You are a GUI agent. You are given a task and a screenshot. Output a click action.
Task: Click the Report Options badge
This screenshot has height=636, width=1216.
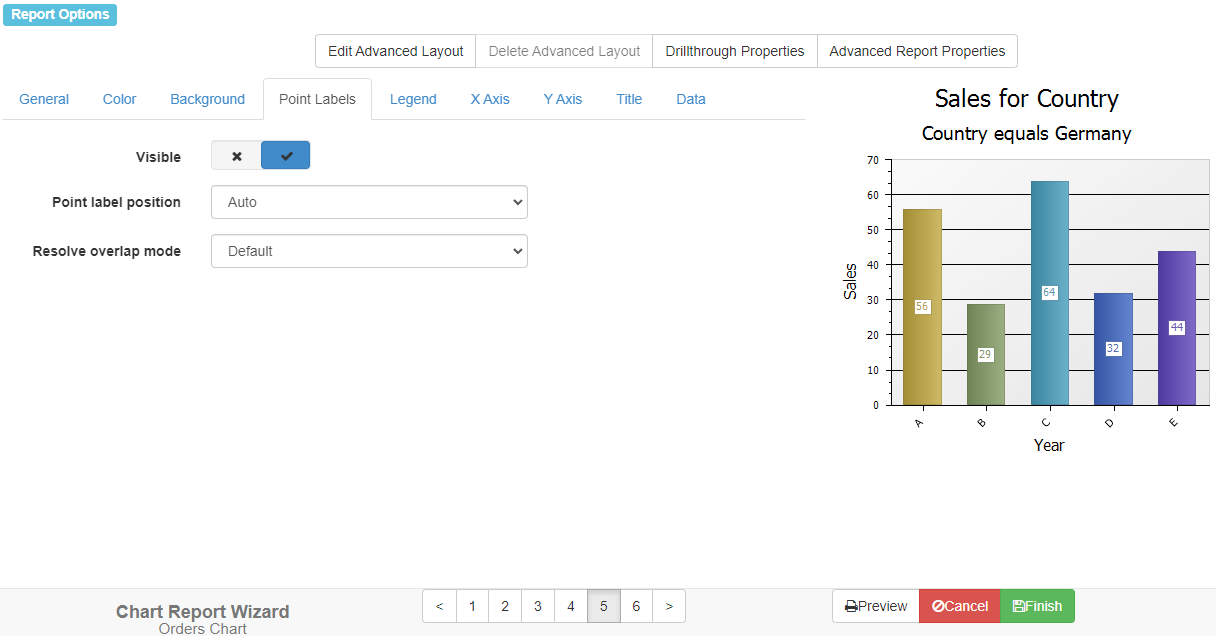coord(60,15)
